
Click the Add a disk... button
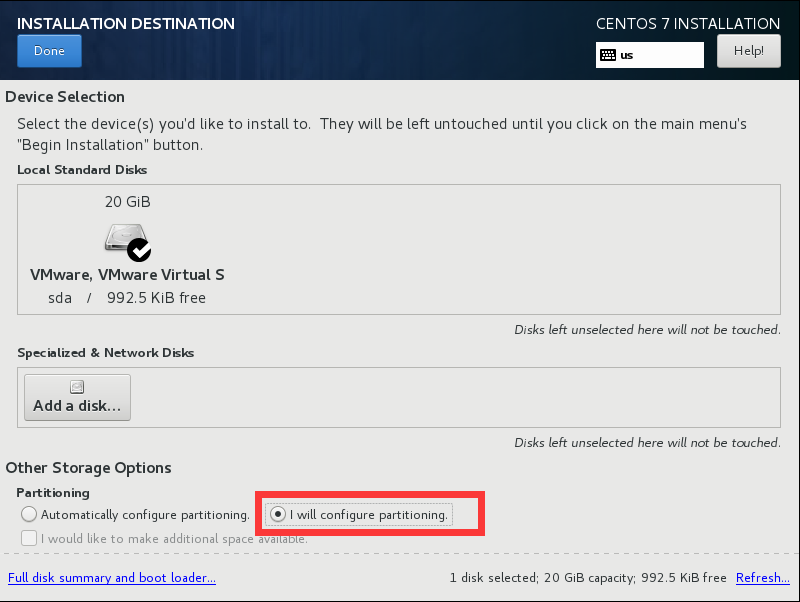click(78, 397)
